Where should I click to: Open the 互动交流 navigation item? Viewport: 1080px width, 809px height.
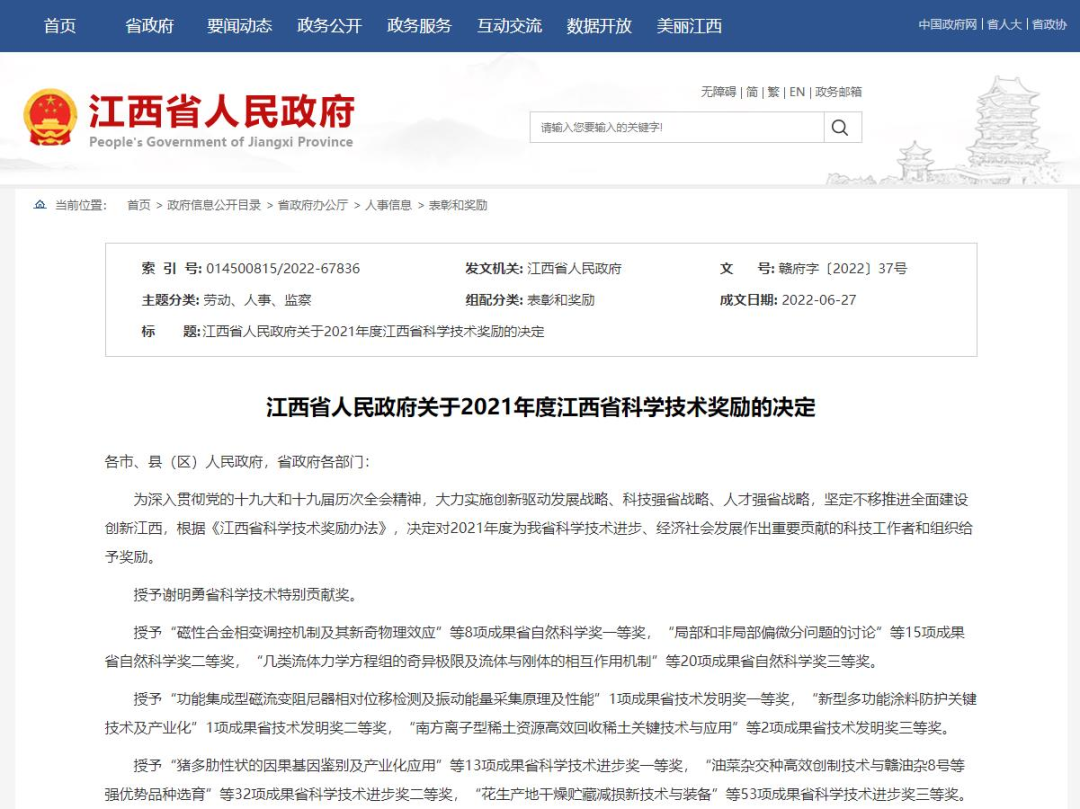coord(510,26)
